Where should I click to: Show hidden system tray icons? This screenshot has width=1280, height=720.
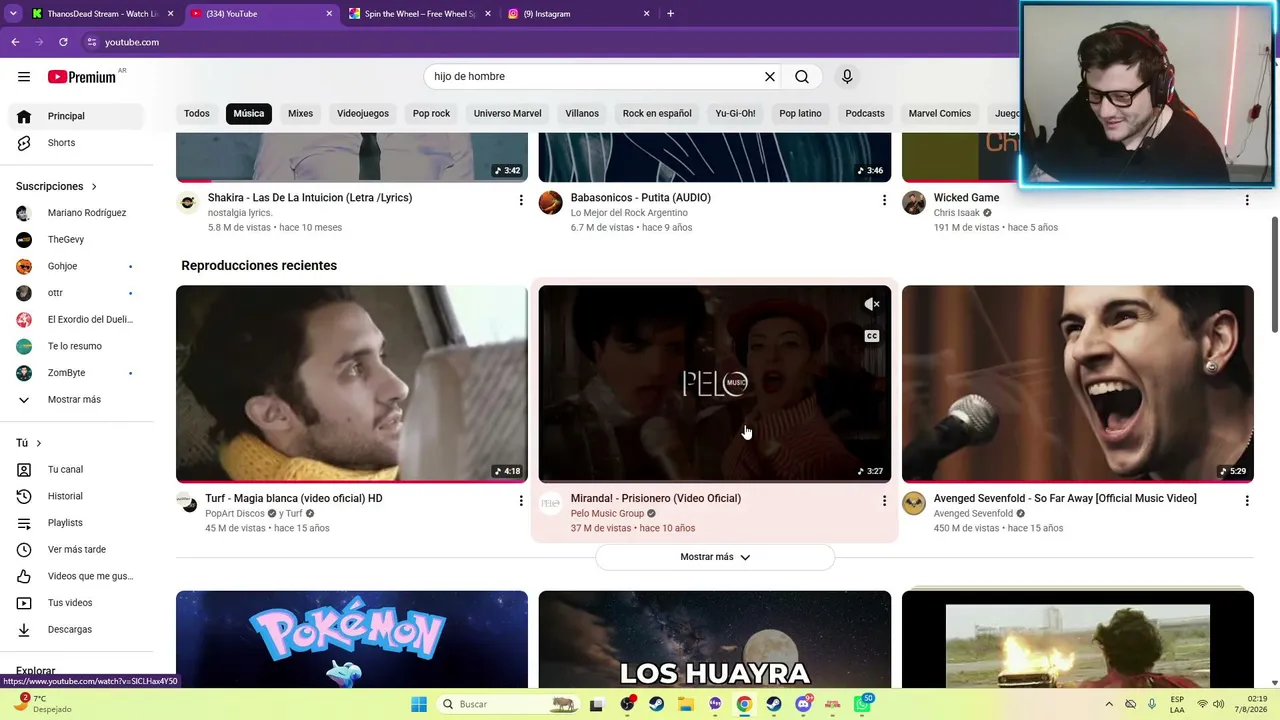click(x=1108, y=704)
